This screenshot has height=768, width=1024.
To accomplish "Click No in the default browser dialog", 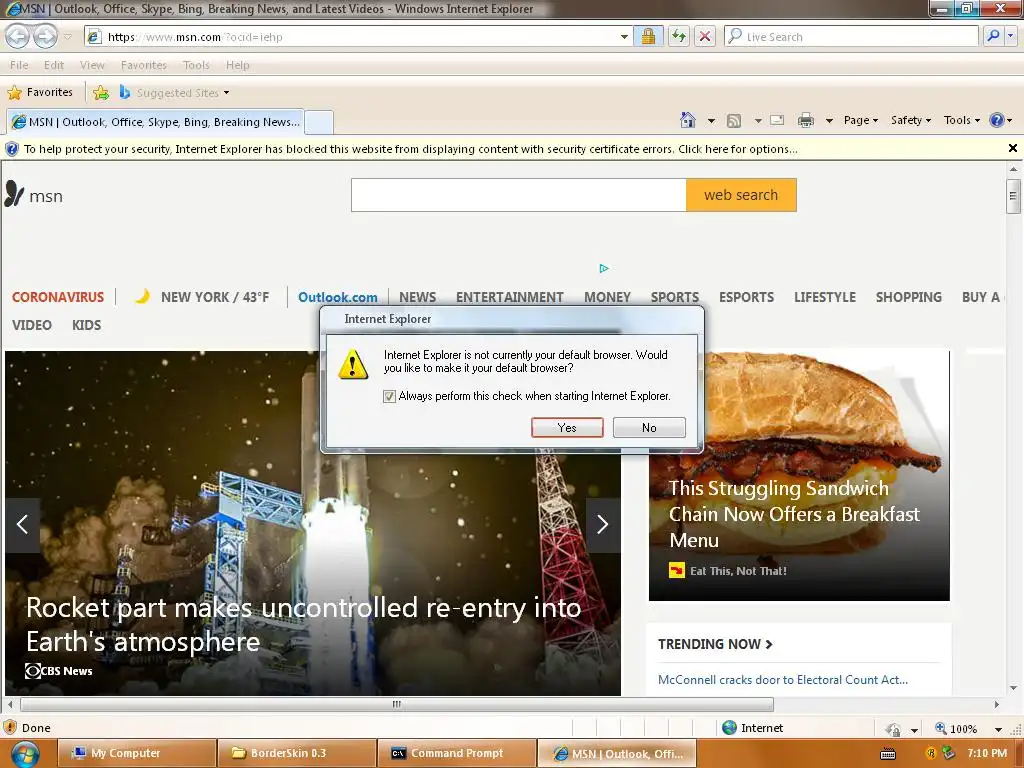I will click(649, 428).
